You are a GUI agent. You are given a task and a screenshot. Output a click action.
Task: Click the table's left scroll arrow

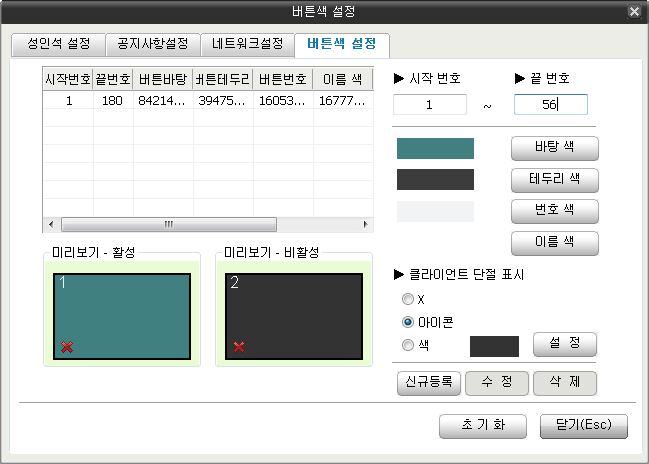click(x=51, y=224)
